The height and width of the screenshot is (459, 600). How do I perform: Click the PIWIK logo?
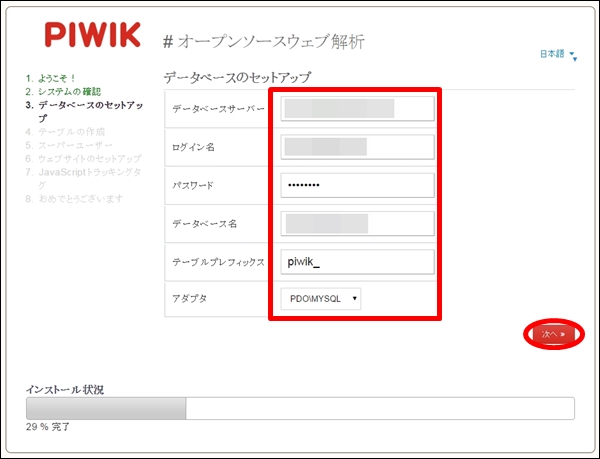(93, 35)
